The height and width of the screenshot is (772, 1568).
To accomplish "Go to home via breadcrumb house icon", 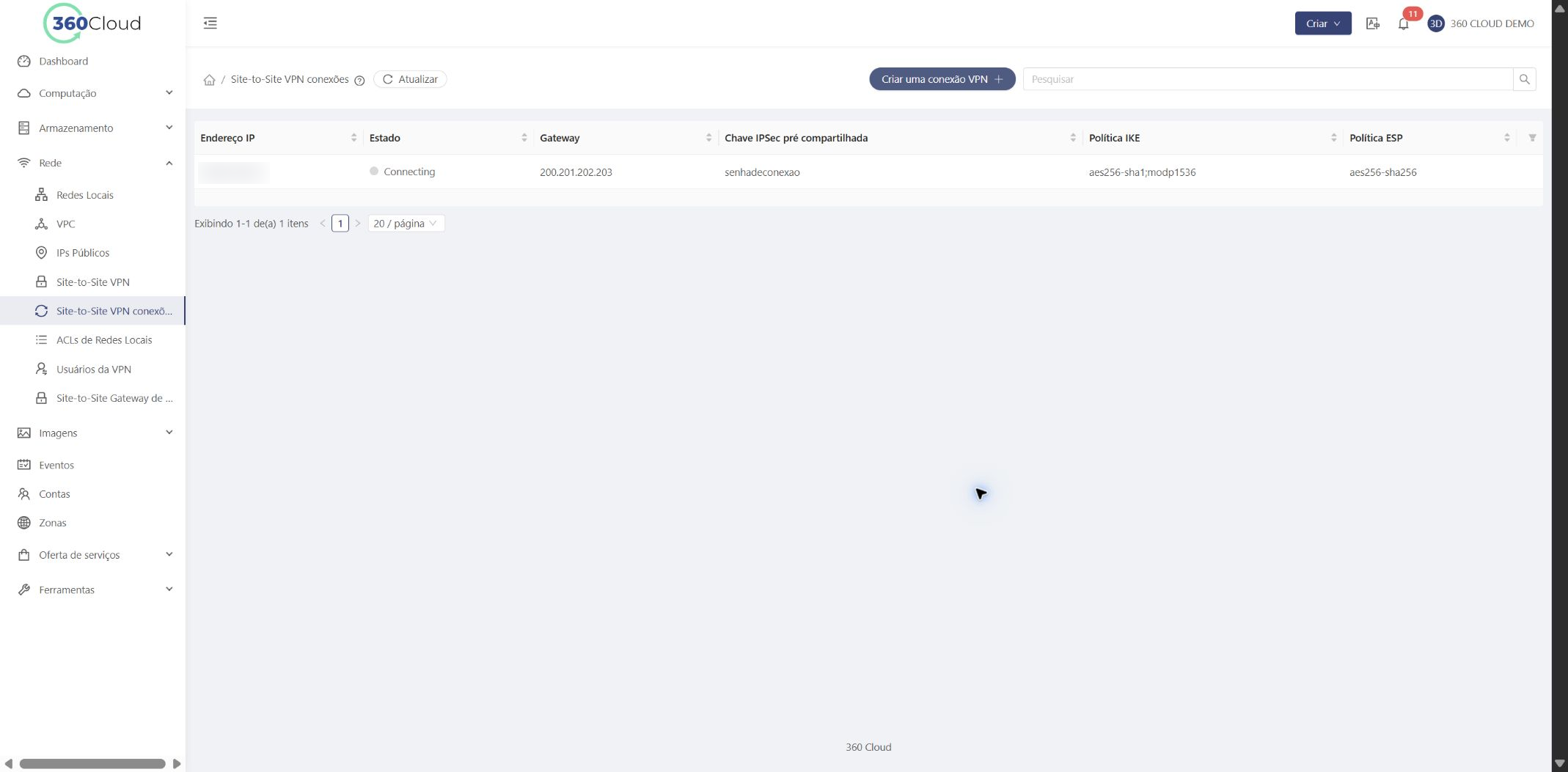I will coord(209,79).
